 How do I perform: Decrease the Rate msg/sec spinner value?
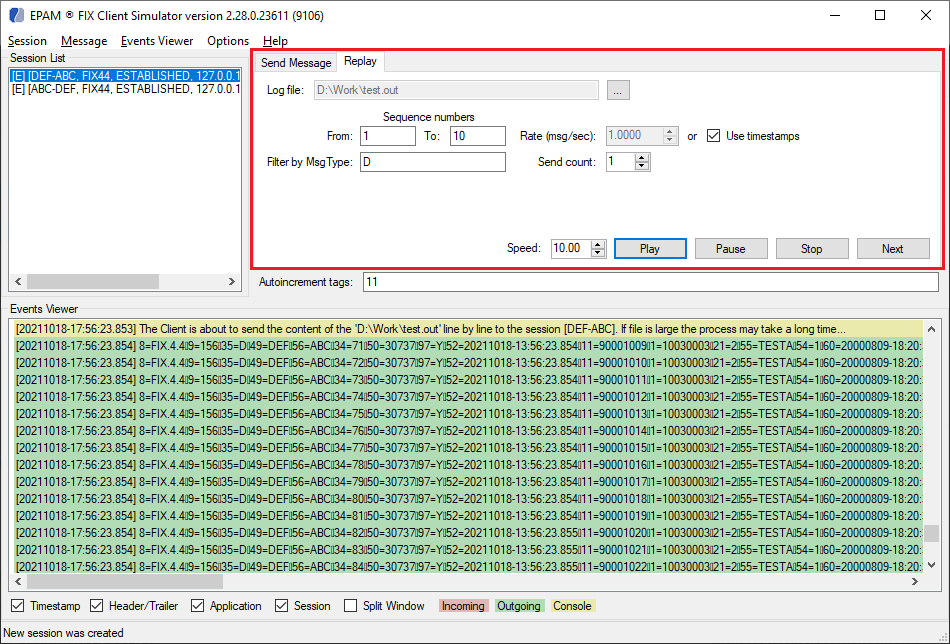click(x=669, y=140)
